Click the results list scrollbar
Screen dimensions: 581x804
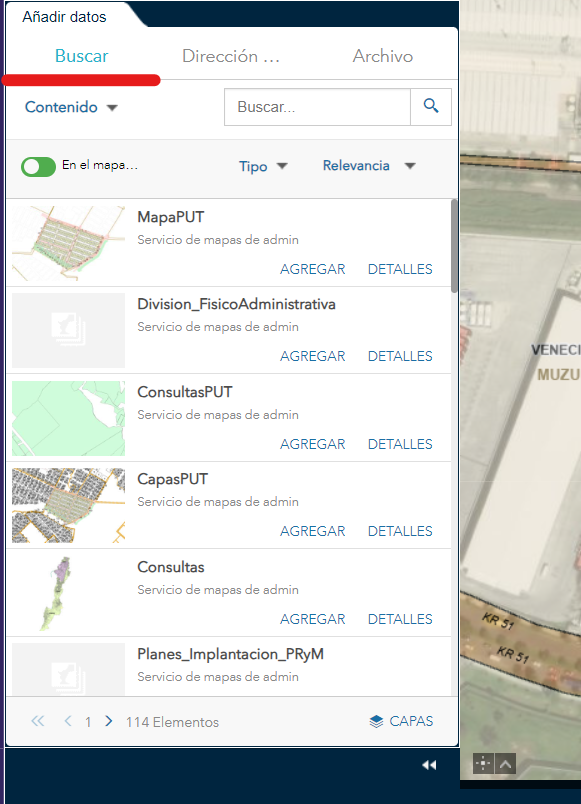pos(454,246)
